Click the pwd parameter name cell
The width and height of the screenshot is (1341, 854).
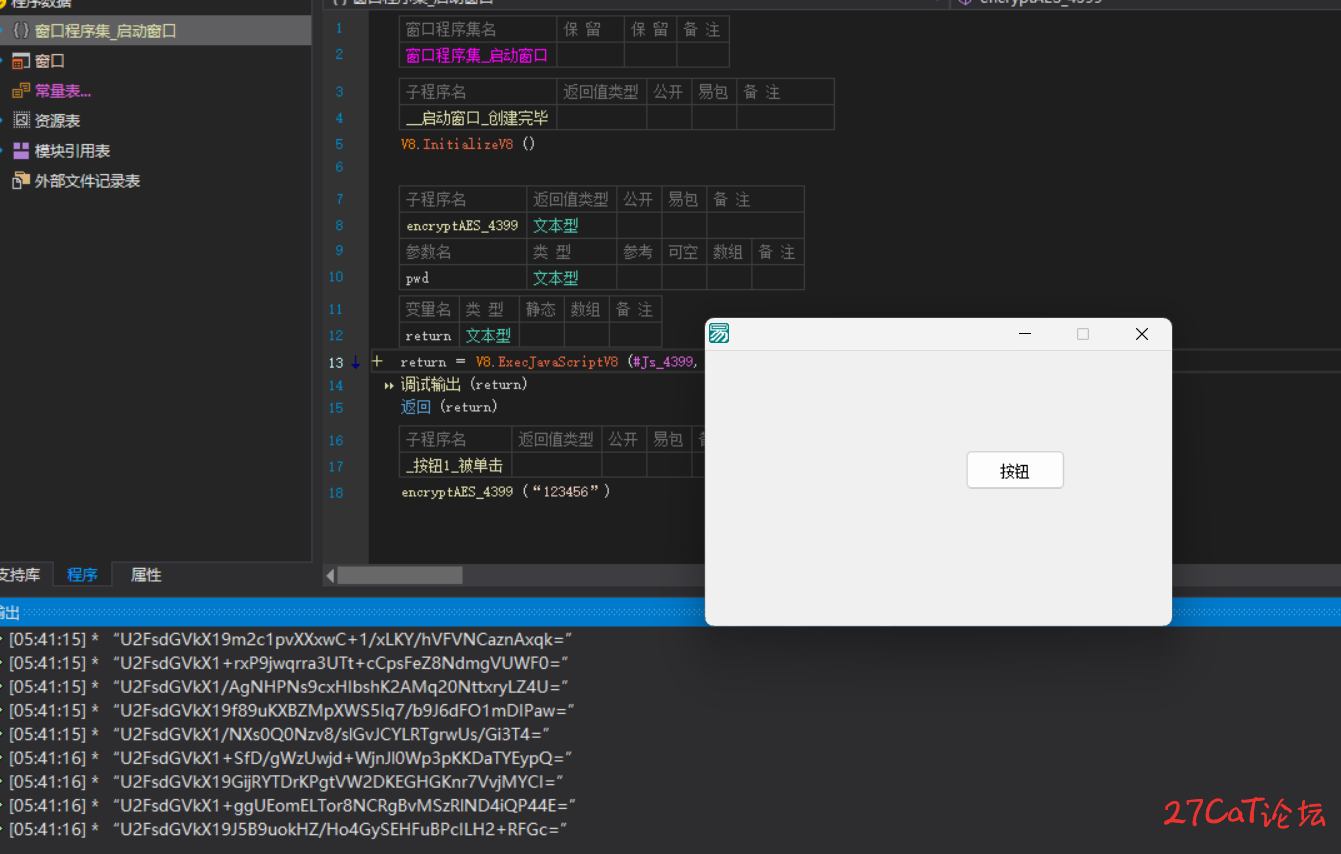(463, 278)
